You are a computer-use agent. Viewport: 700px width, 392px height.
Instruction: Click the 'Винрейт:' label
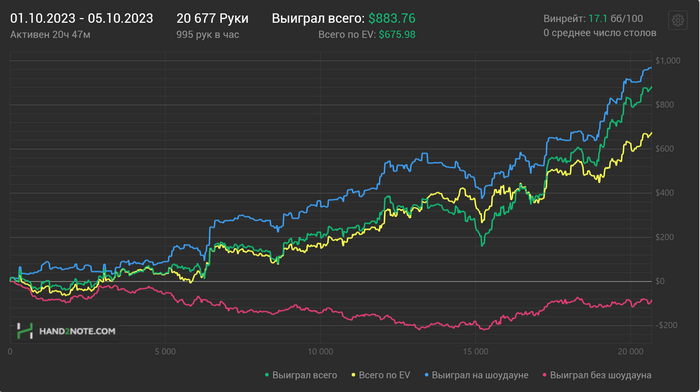564,19
